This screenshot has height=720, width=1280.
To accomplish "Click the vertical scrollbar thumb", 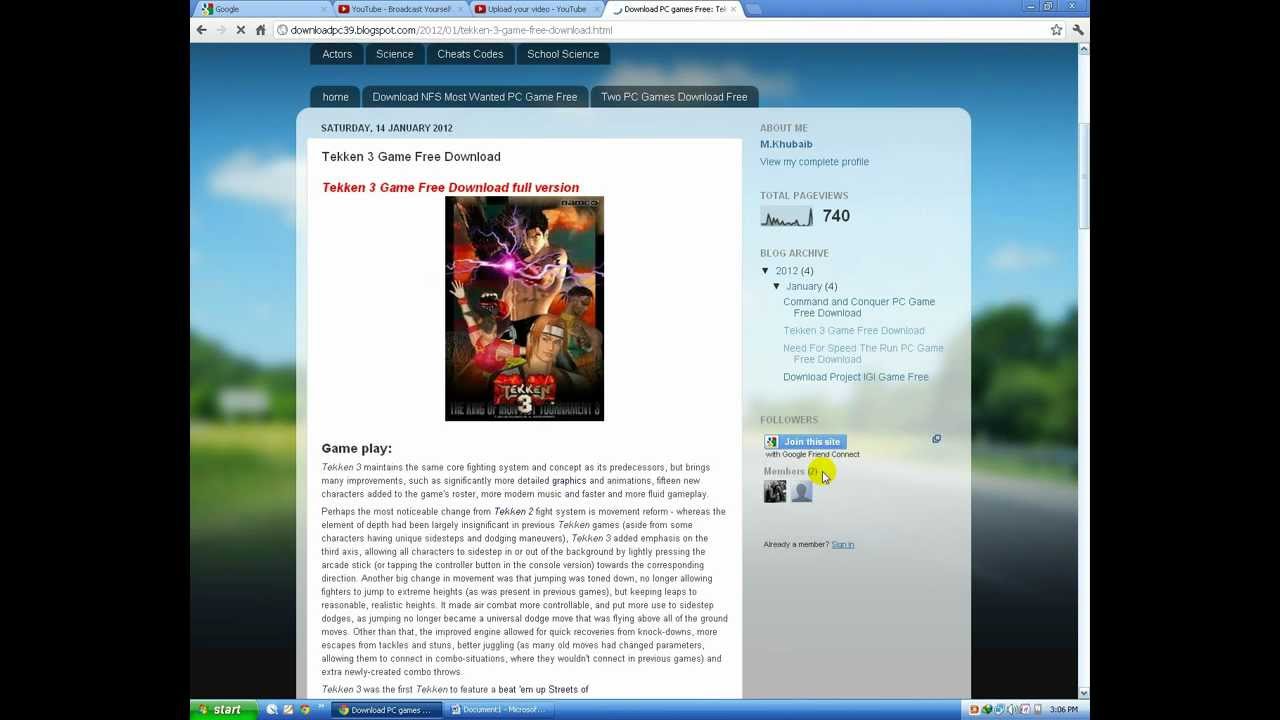I will point(1083,175).
